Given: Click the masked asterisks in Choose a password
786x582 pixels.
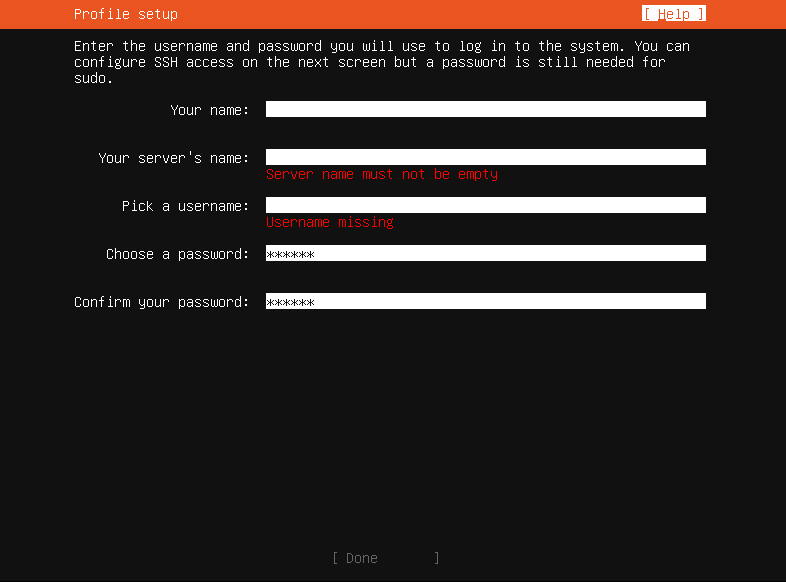Looking at the screenshot, I should 290,254.
